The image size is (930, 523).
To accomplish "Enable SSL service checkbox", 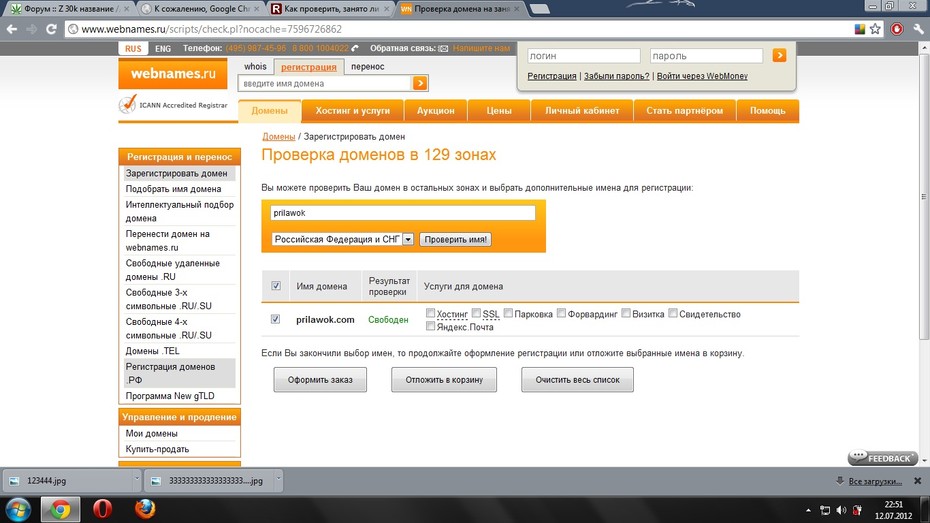I will pos(476,313).
